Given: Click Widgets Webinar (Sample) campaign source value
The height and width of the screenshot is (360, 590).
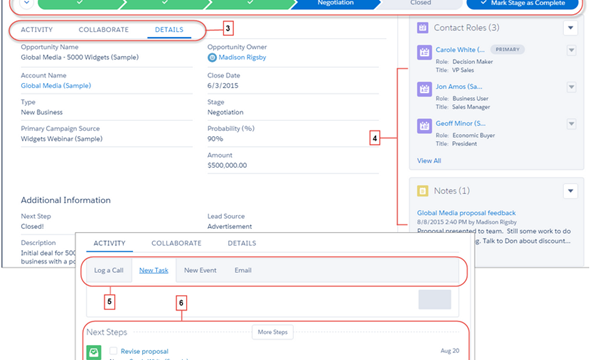Looking at the screenshot, I should tap(62, 139).
